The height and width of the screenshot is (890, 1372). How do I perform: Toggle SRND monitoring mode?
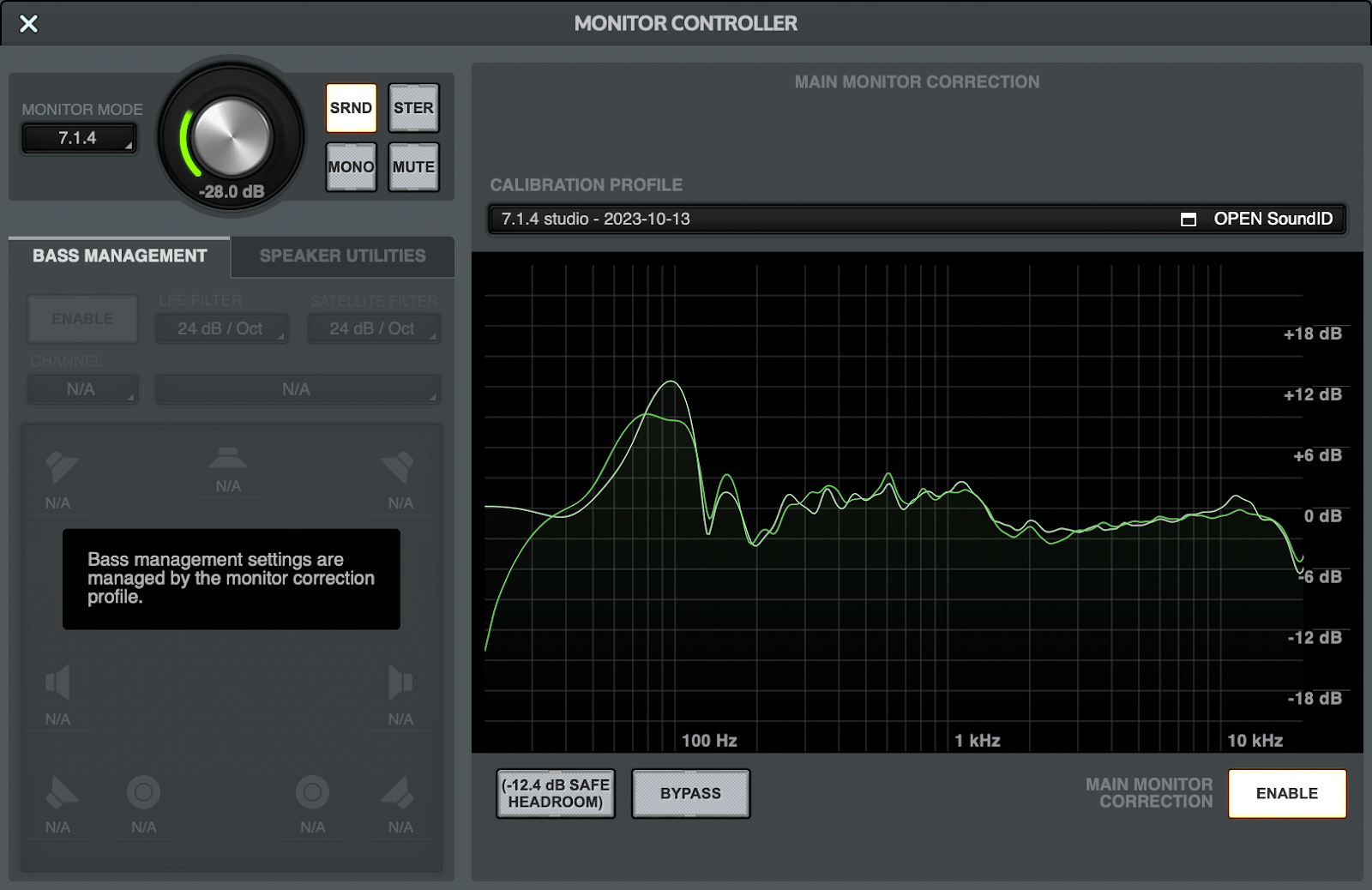click(x=351, y=107)
